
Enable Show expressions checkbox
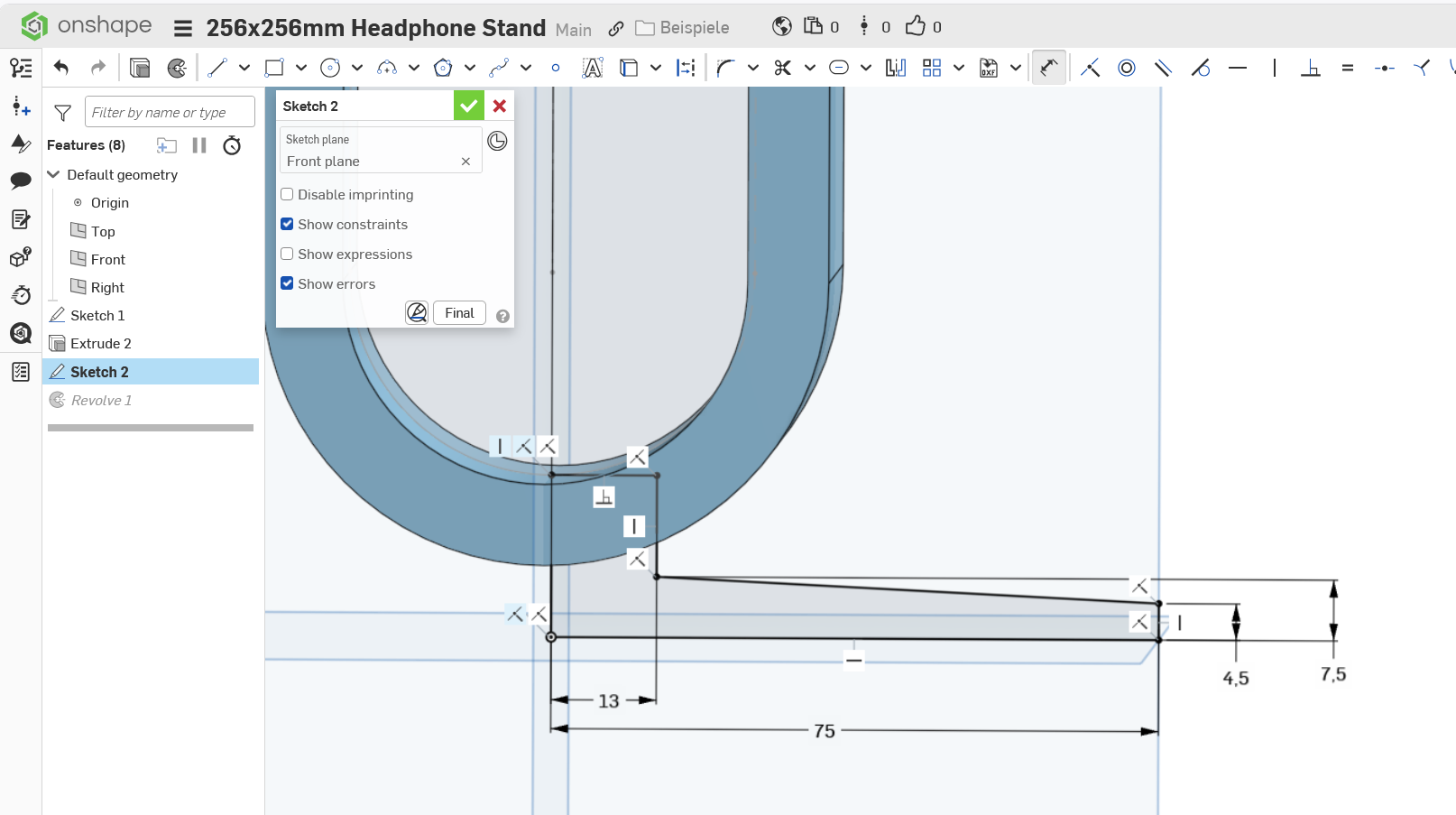tap(287, 254)
